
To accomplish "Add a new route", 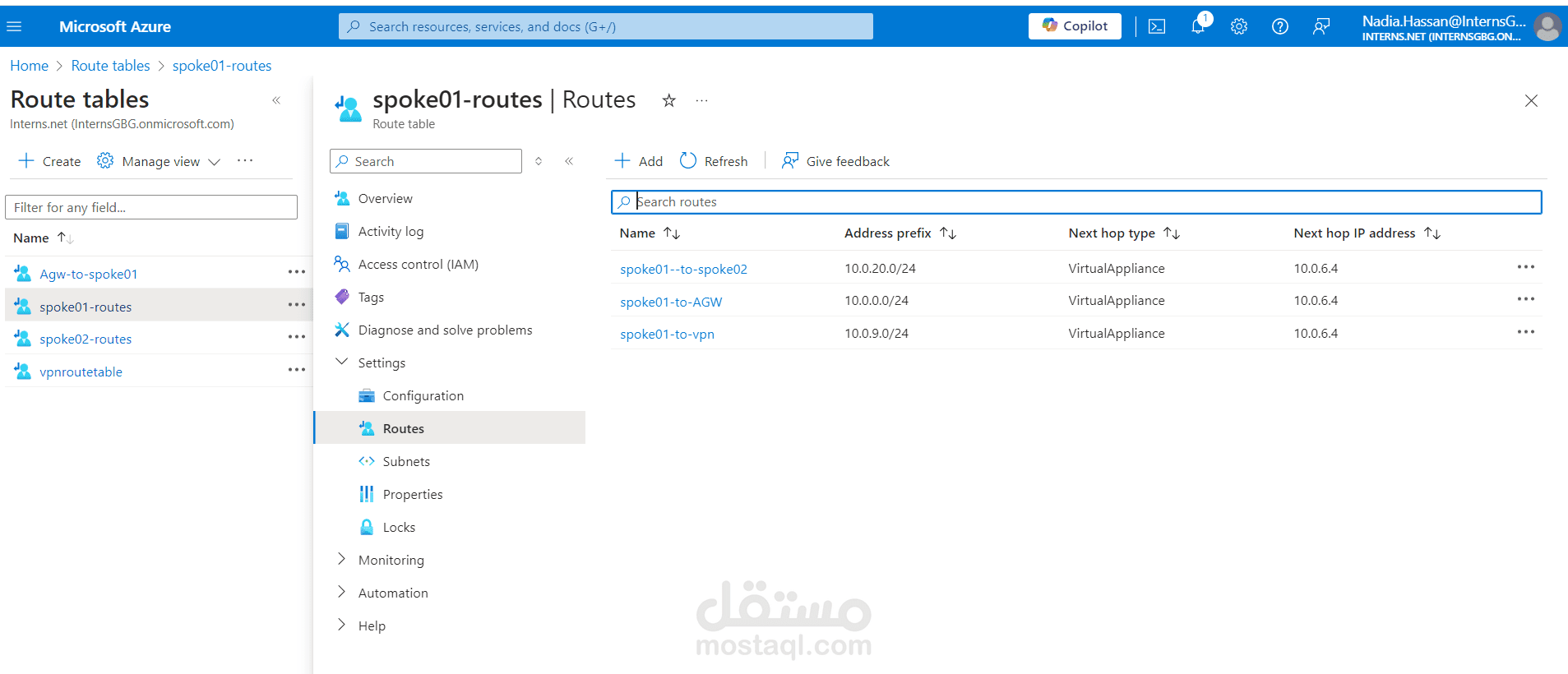I will (x=638, y=161).
